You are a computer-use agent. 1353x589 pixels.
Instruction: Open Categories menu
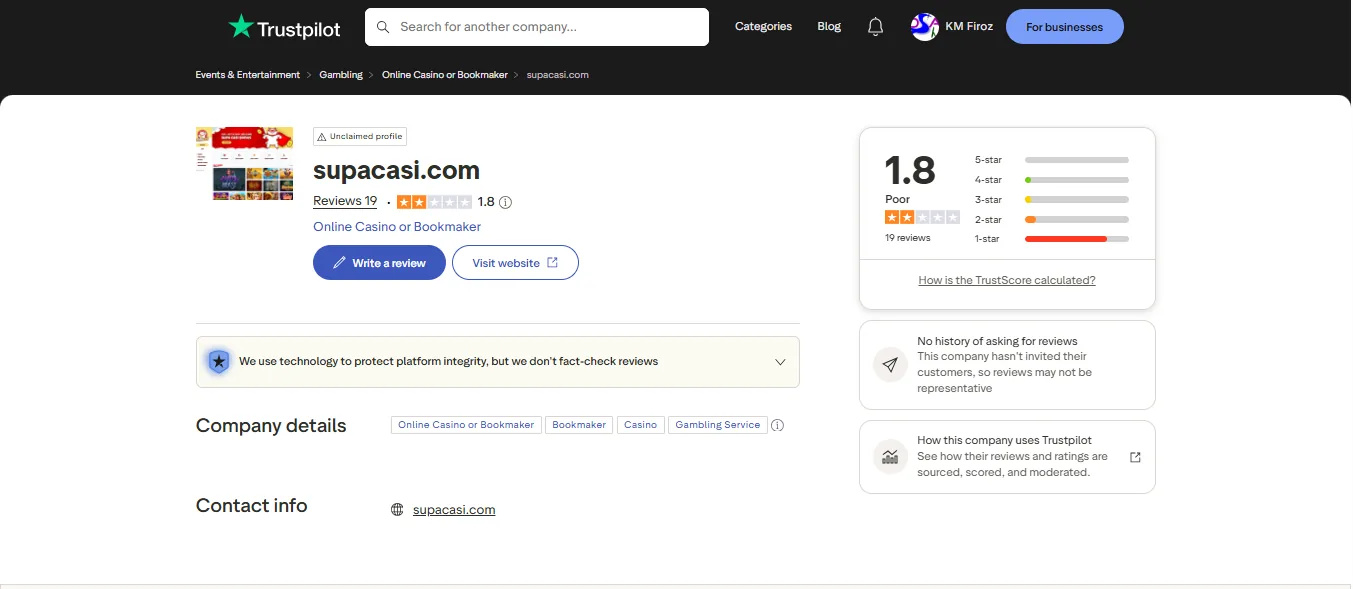(763, 27)
